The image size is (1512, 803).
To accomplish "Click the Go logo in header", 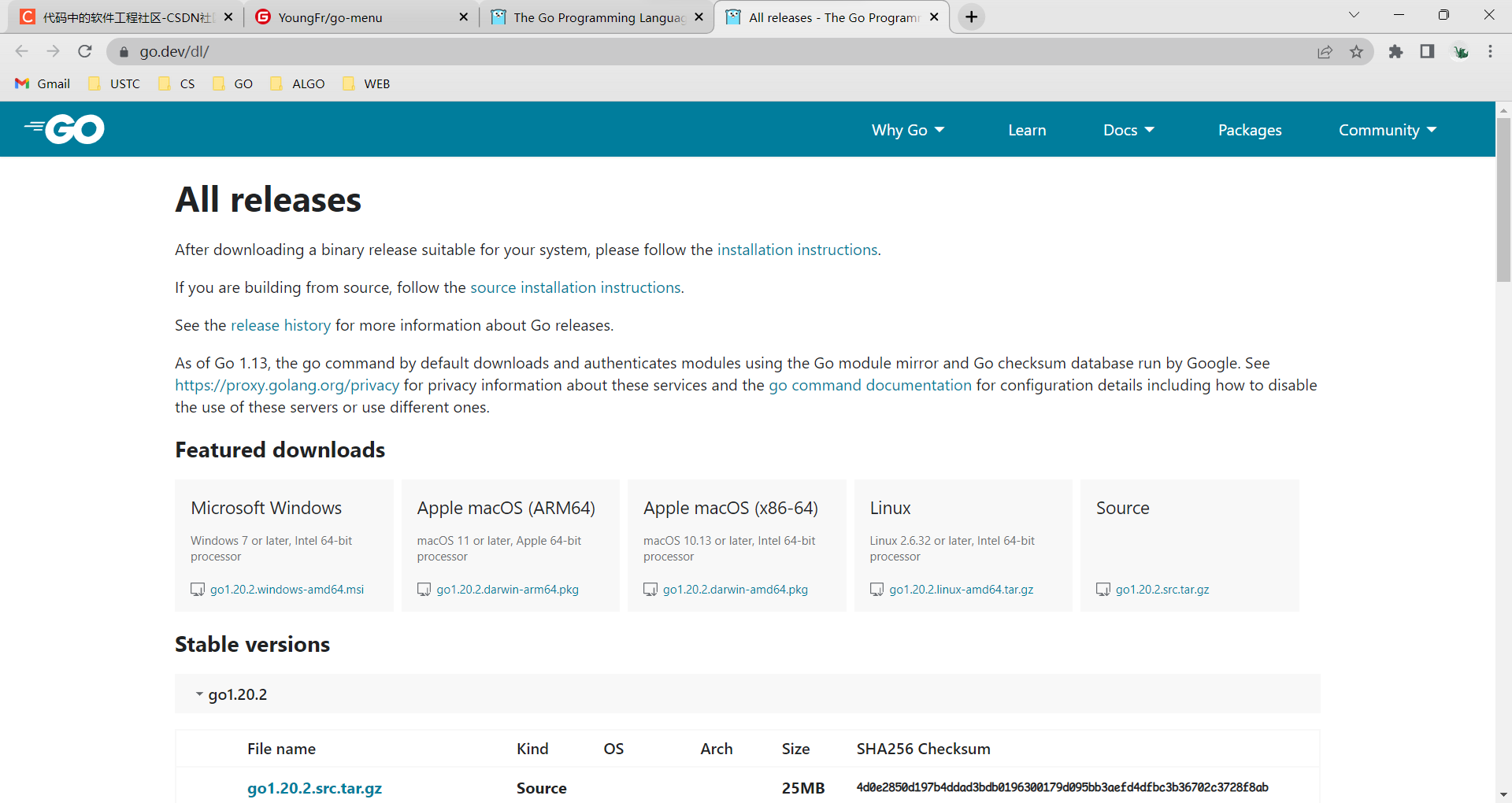I will 65,129.
